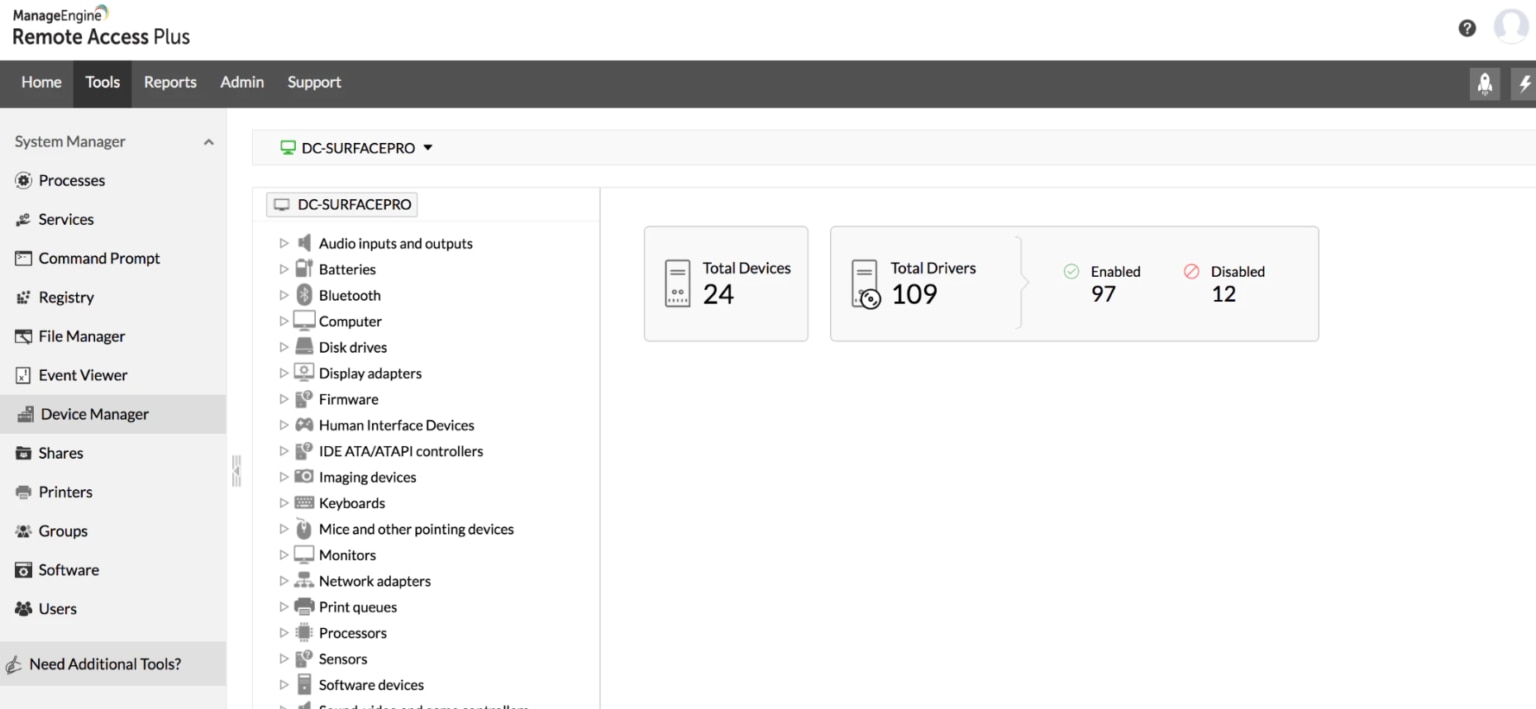
Task: Click the Groups people icon
Action: (23, 531)
